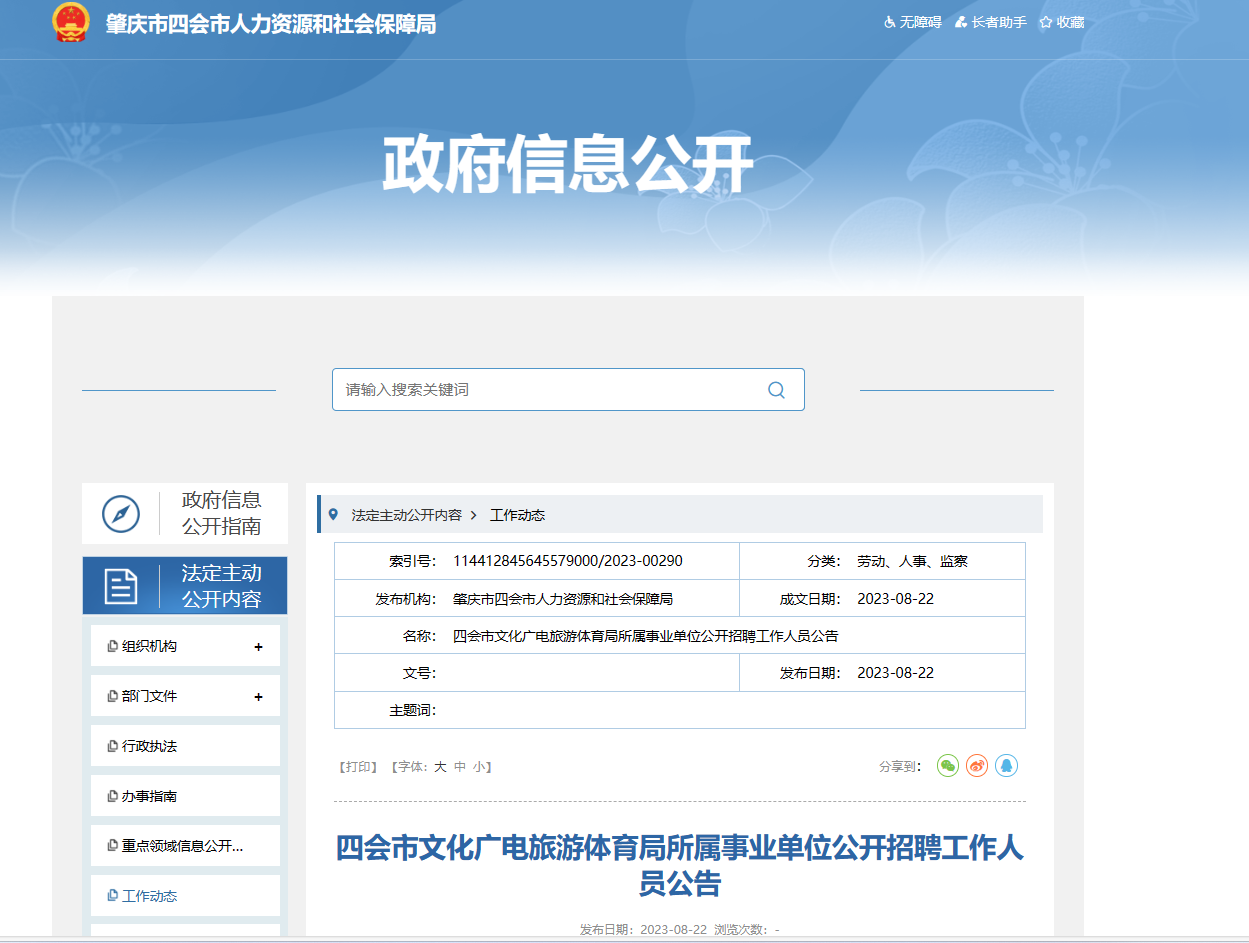Click the document icon for 法定主动公开内容
1249x943 pixels.
click(121, 586)
